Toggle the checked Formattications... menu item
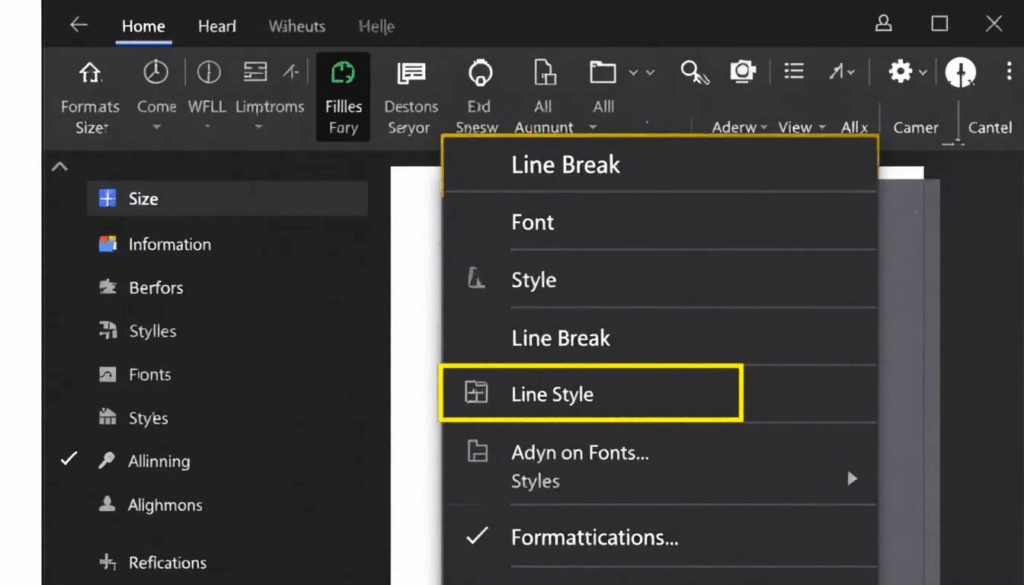Viewport: 1024px width, 585px height. (x=660, y=537)
